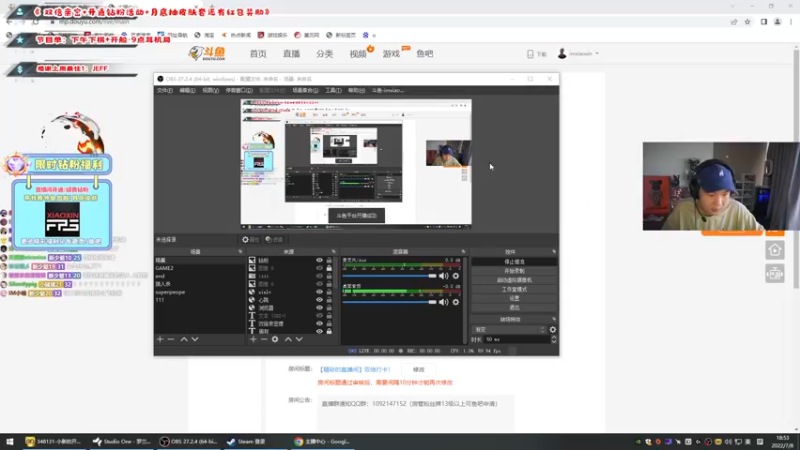The image size is (800, 450).
Task: Toggle visibility of the 钻粉 source
Action: (x=319, y=260)
